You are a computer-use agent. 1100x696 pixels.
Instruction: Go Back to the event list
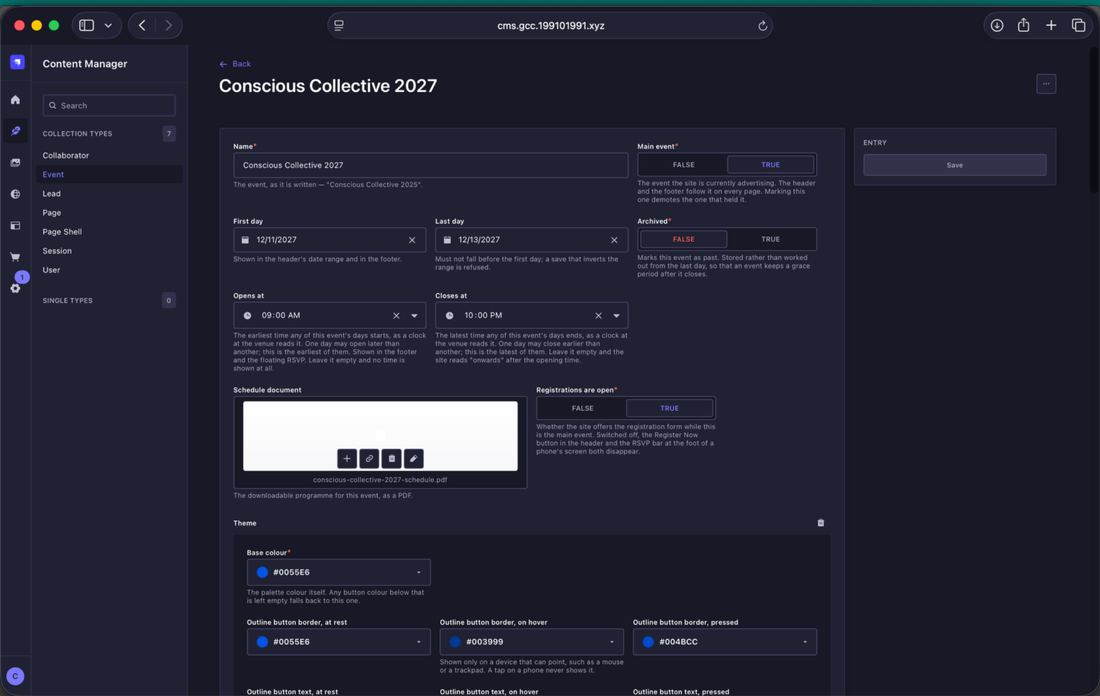click(235, 64)
